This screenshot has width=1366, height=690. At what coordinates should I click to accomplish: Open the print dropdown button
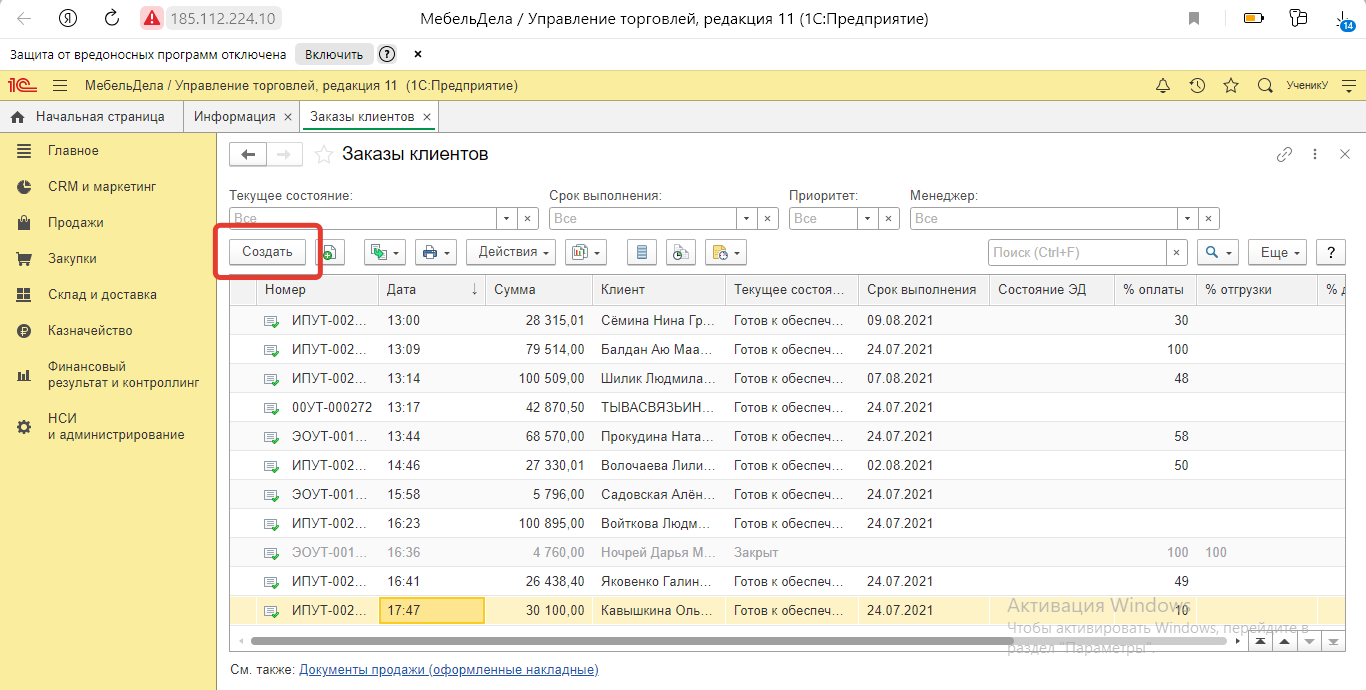click(x=436, y=252)
